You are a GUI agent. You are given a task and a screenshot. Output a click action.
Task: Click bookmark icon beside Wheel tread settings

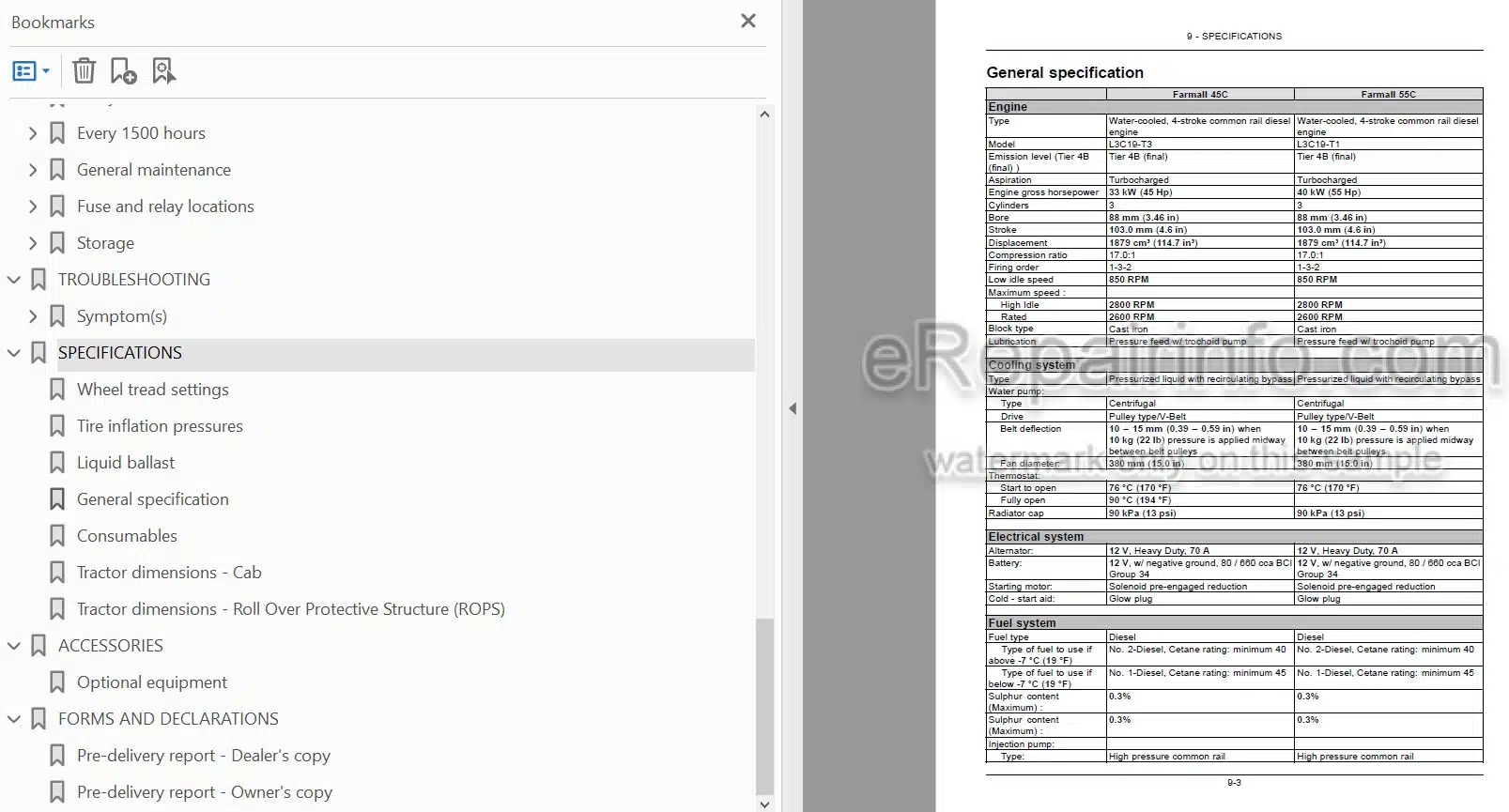coord(57,390)
